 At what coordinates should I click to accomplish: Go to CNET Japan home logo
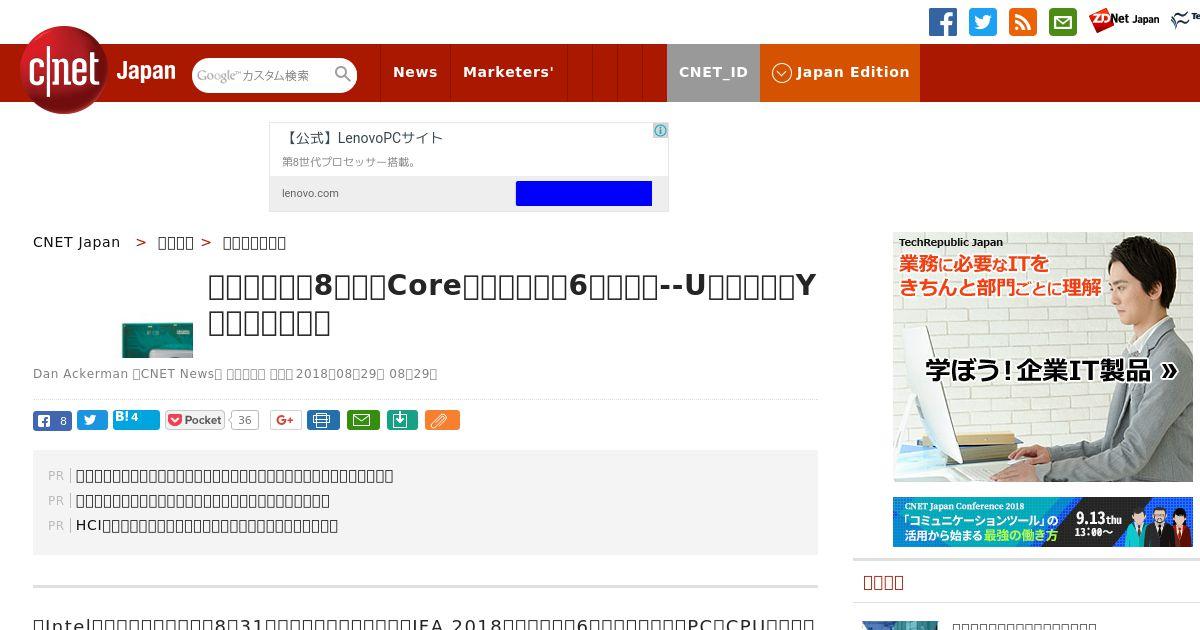tap(97, 71)
